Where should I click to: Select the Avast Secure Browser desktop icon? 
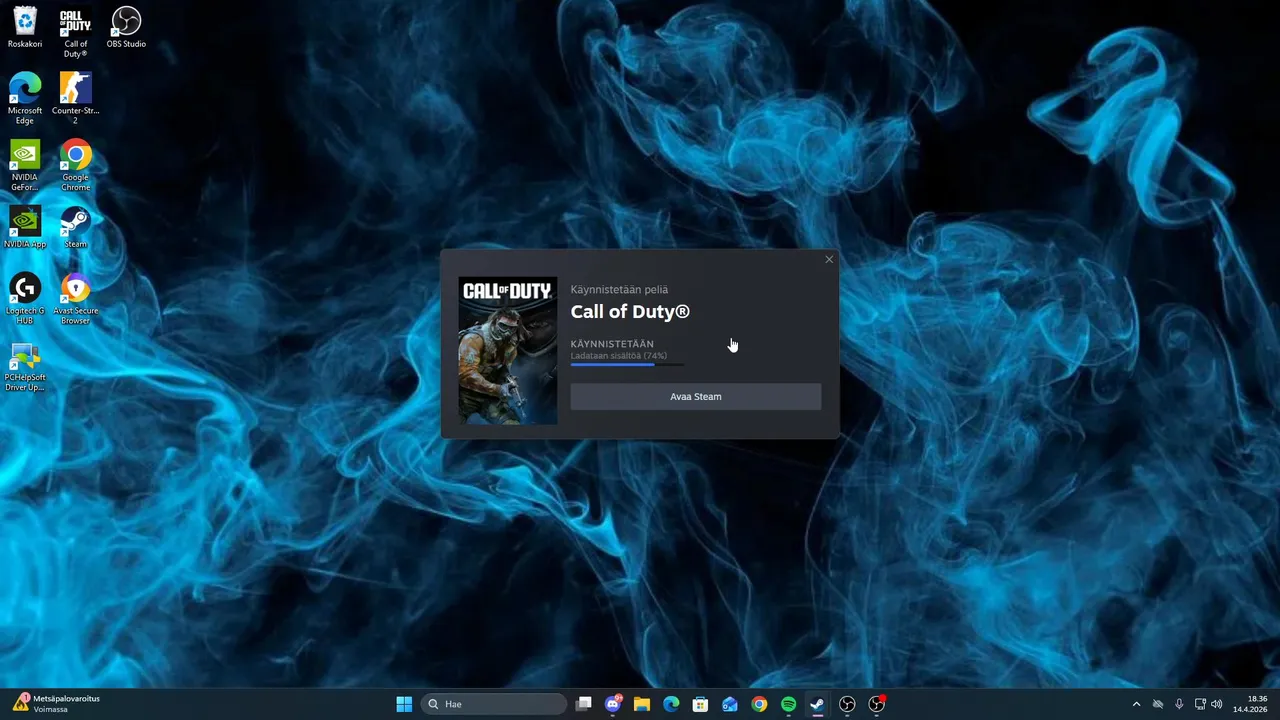[x=76, y=299]
